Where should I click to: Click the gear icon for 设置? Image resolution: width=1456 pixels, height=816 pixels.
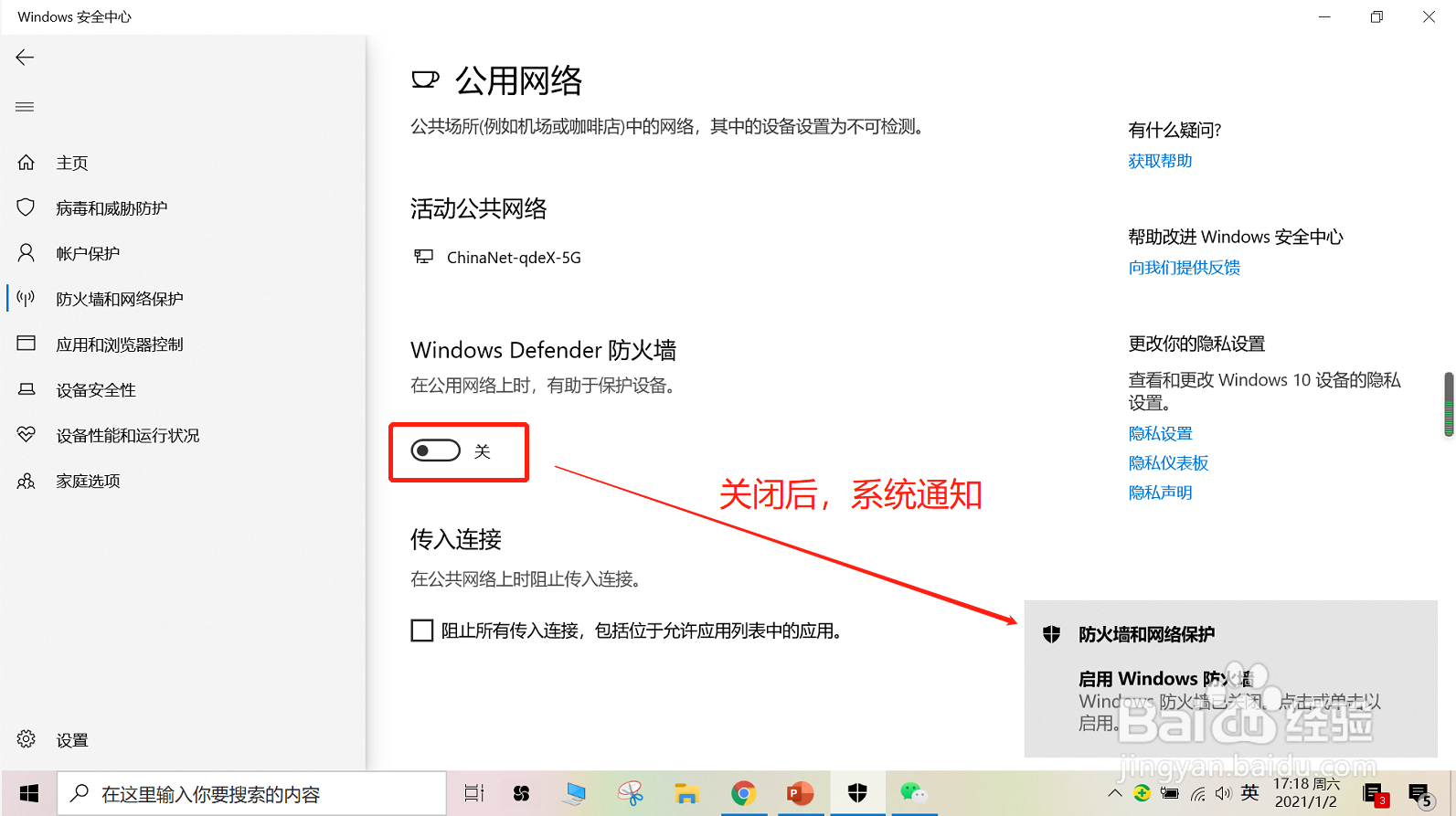pos(26,739)
